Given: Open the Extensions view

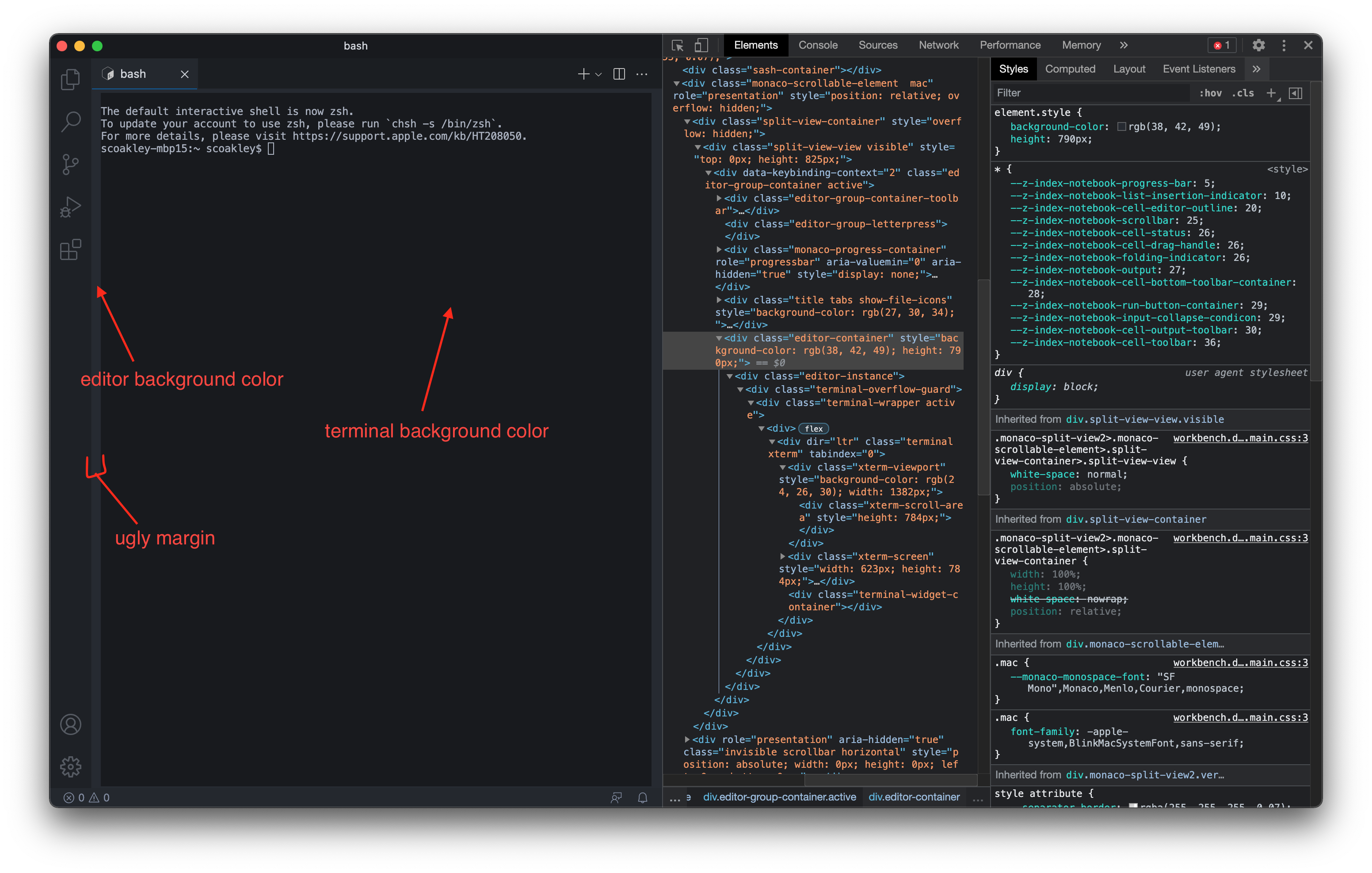Looking at the screenshot, I should pyautogui.click(x=70, y=249).
